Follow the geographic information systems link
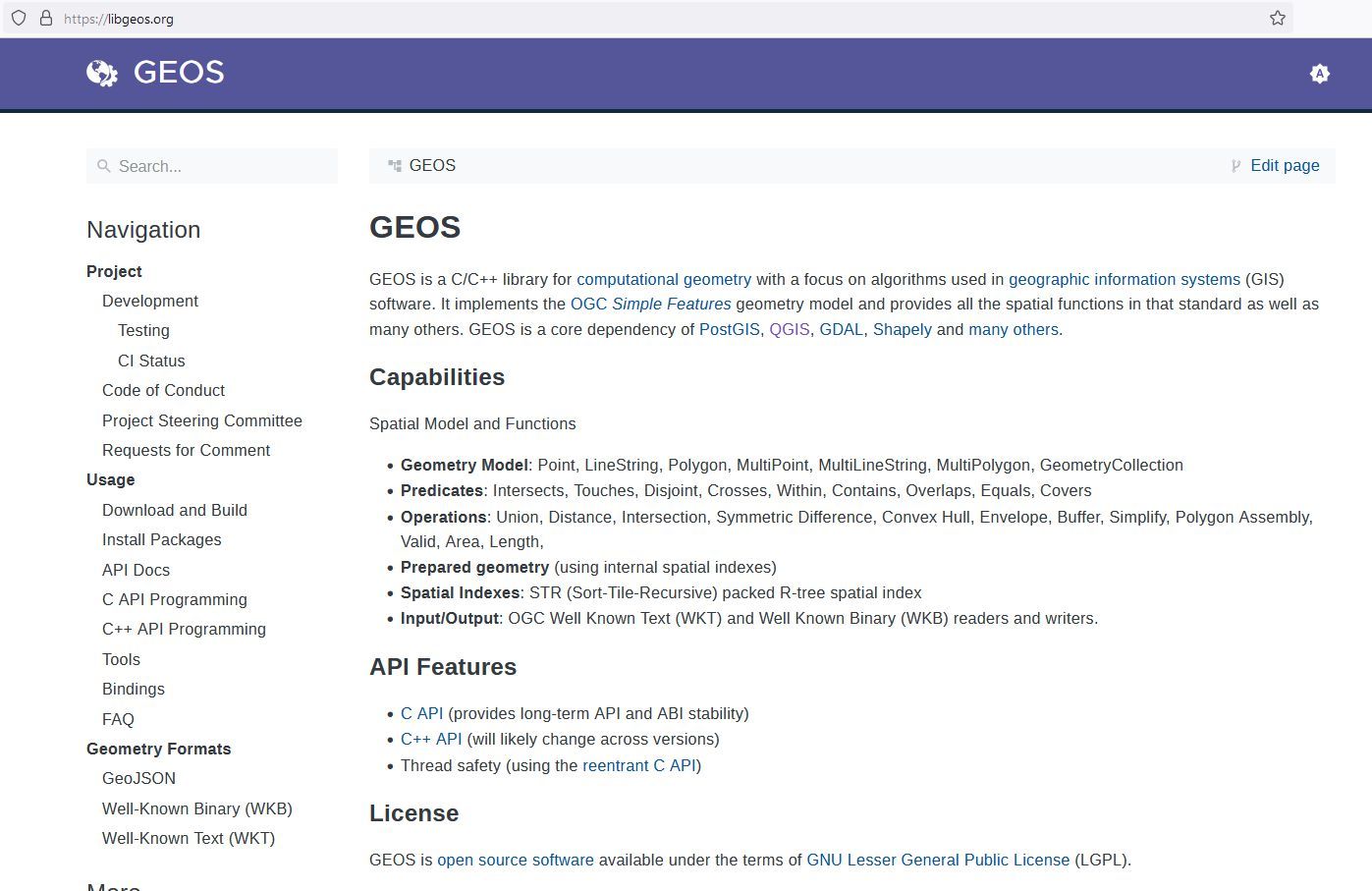1372x891 pixels. (1125, 279)
